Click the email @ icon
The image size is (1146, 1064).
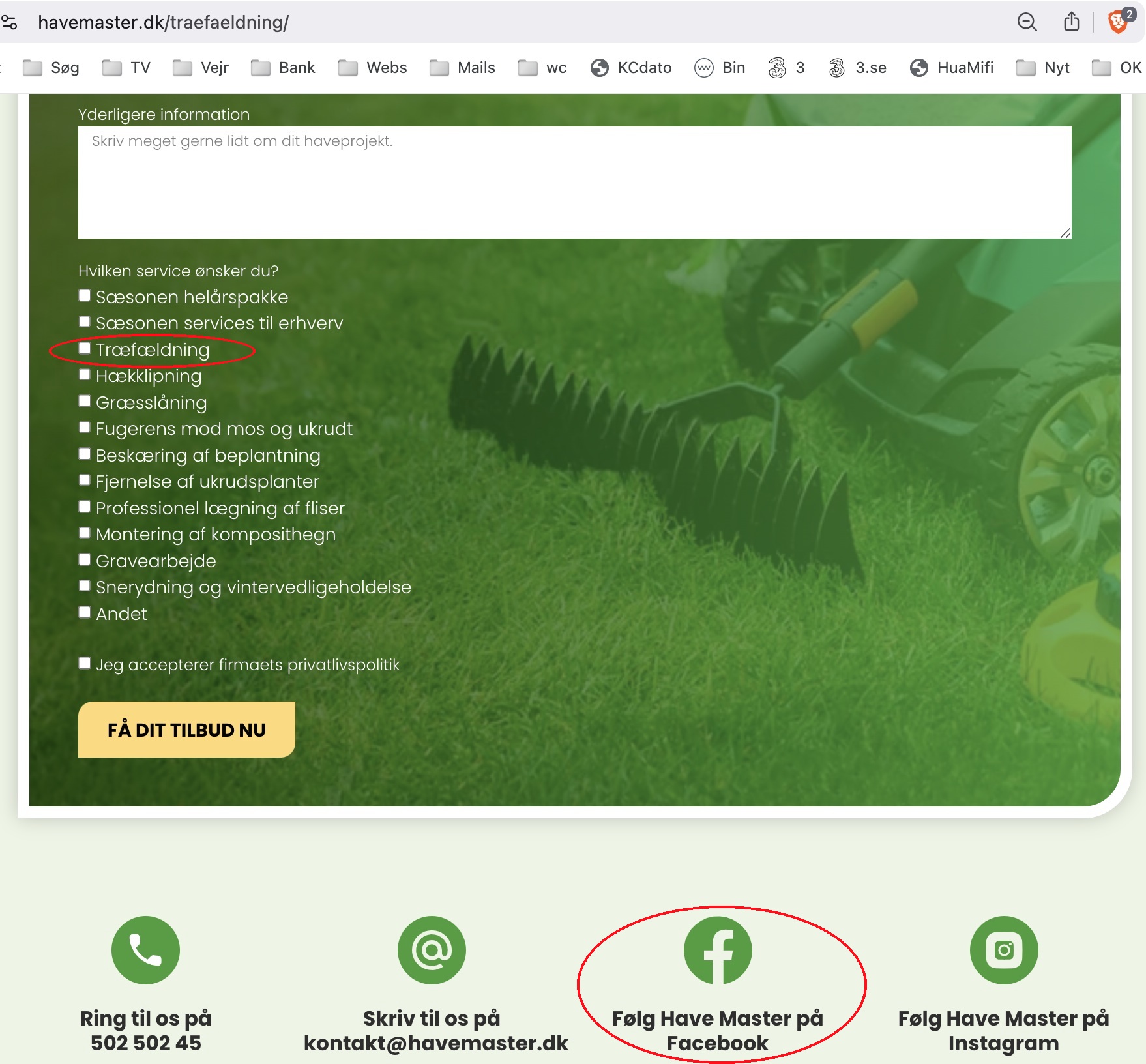[x=432, y=949]
